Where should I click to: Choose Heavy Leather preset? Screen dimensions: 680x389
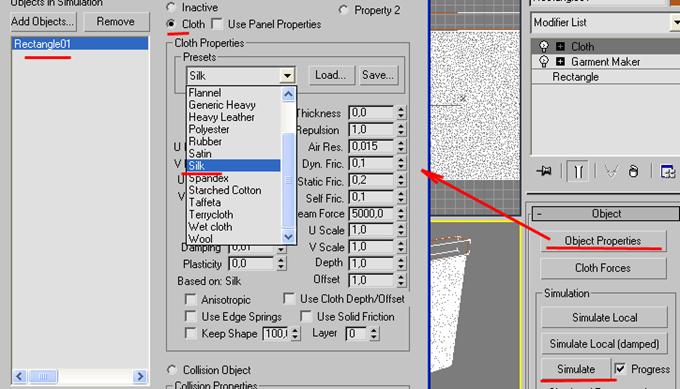tap(233, 117)
